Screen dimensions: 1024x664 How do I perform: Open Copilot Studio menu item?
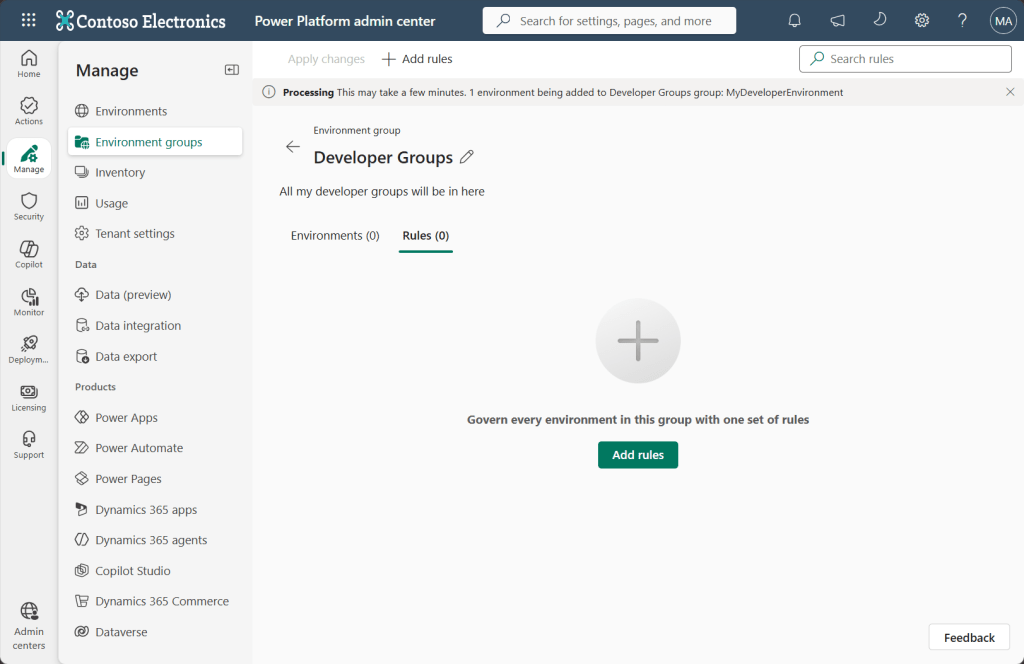[155, 571]
